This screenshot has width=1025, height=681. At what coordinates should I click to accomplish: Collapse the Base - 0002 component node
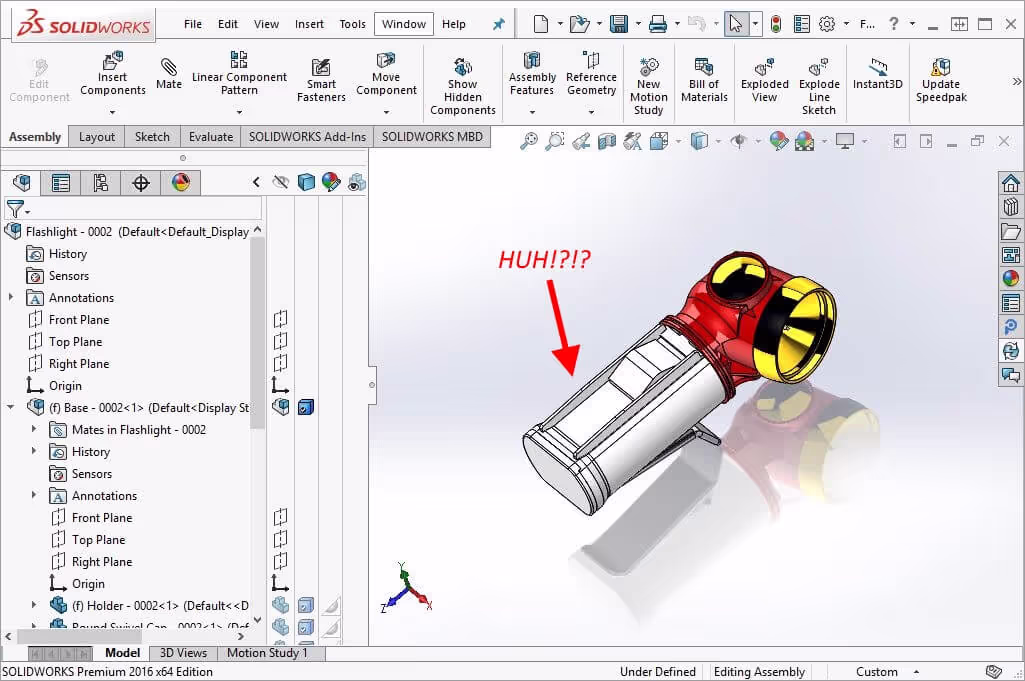(11, 407)
